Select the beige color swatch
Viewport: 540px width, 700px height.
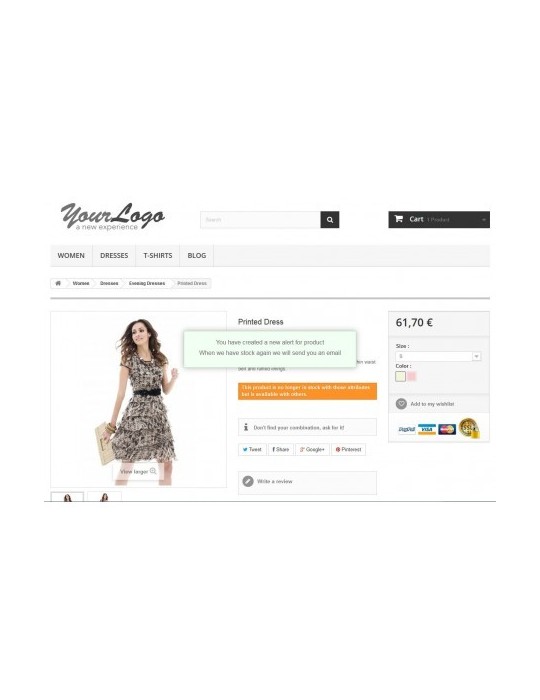click(400, 376)
